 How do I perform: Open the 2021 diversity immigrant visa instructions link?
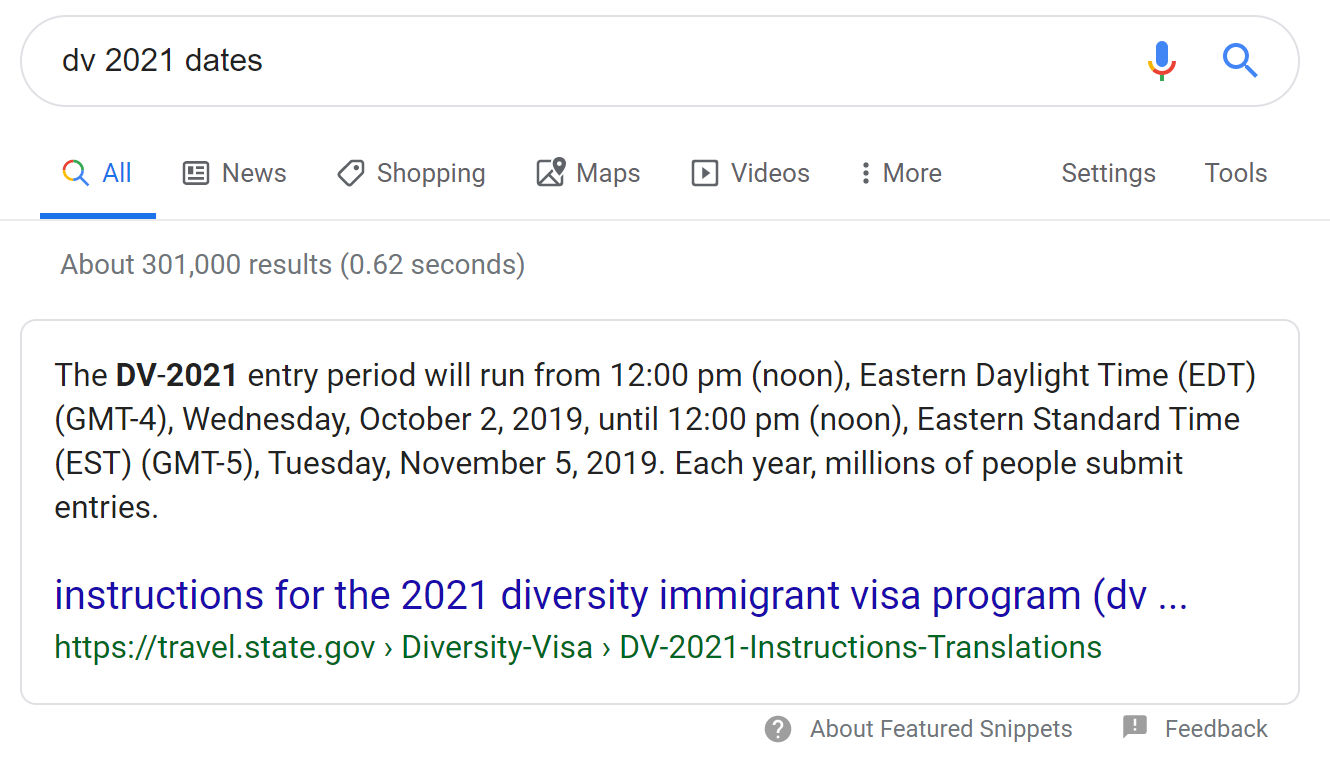pyautogui.click(x=620, y=595)
